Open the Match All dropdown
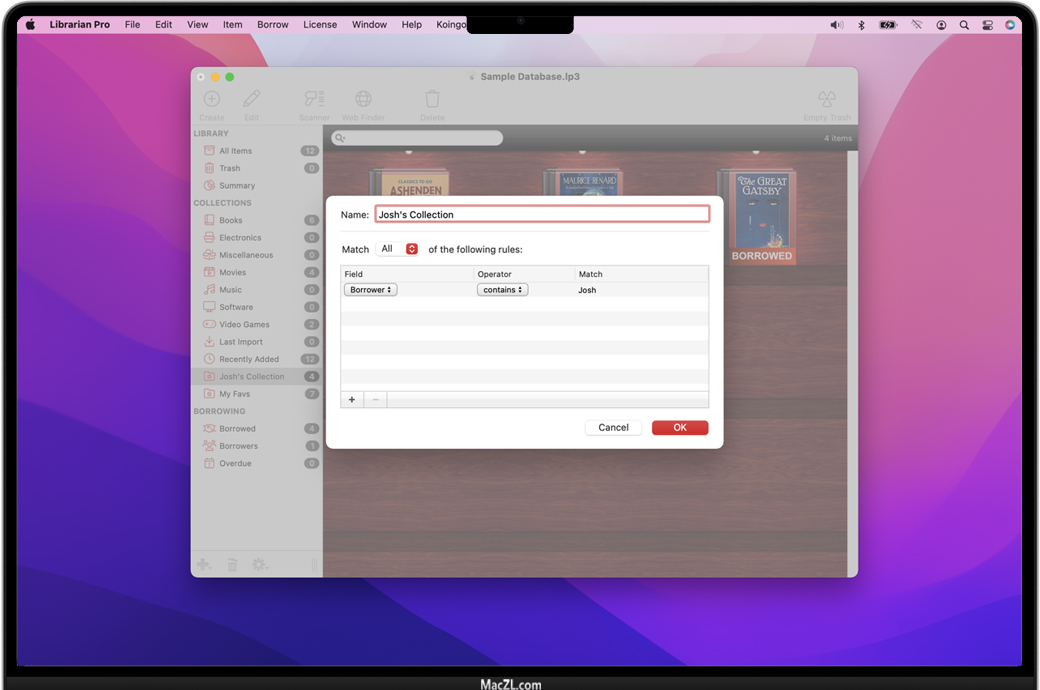Viewport: 1040px width, 690px height. (x=397, y=249)
